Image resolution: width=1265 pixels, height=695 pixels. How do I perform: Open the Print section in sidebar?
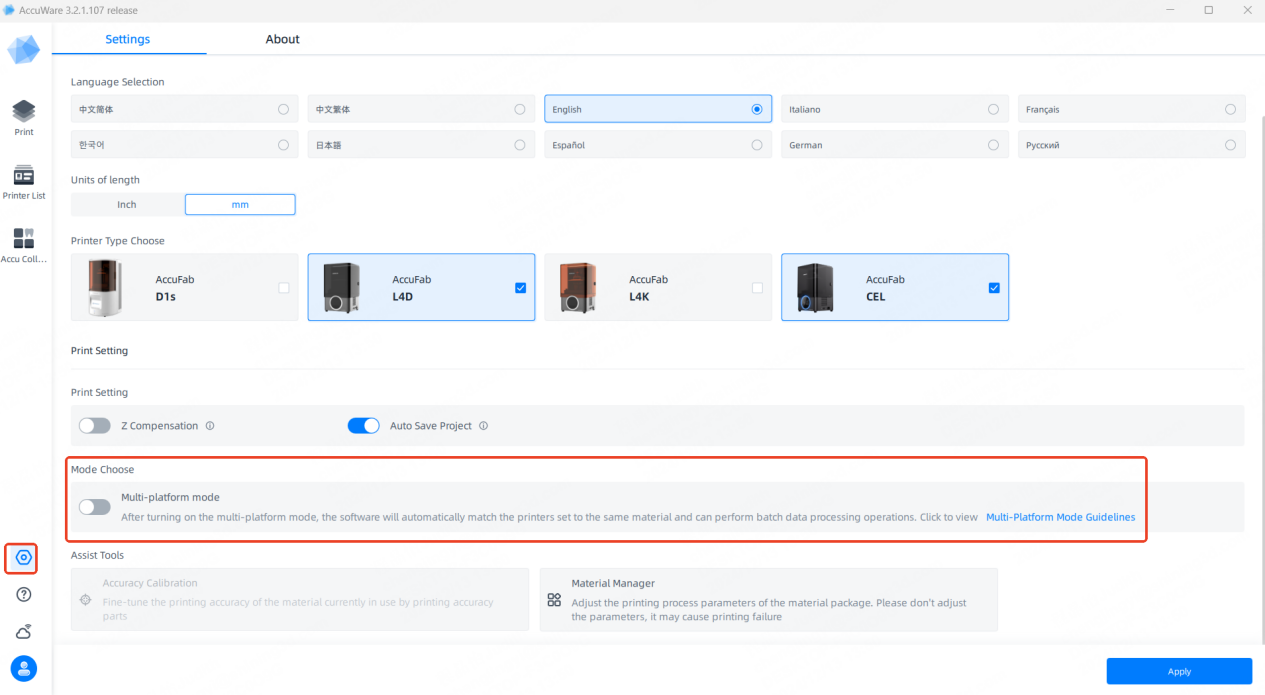click(x=23, y=118)
